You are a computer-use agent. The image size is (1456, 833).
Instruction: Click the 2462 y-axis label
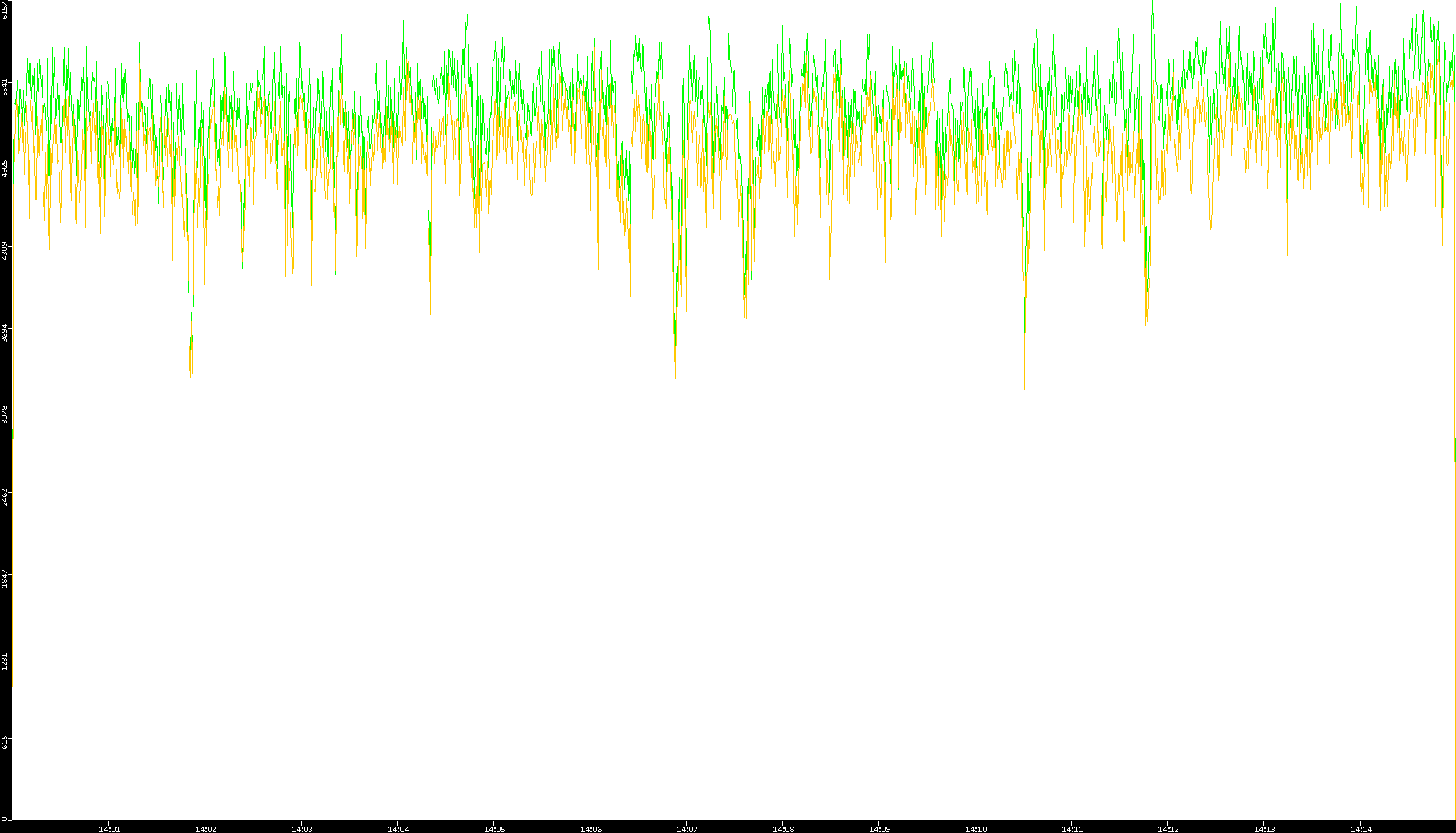[6, 496]
